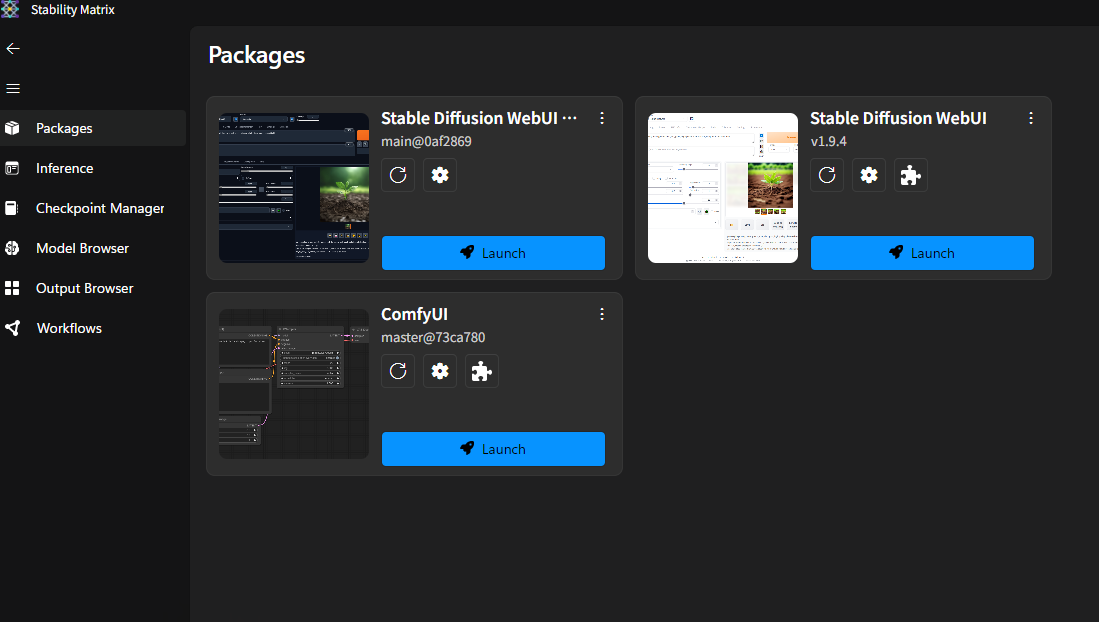Click the v1.9.4 package preview thumbnail

point(723,188)
